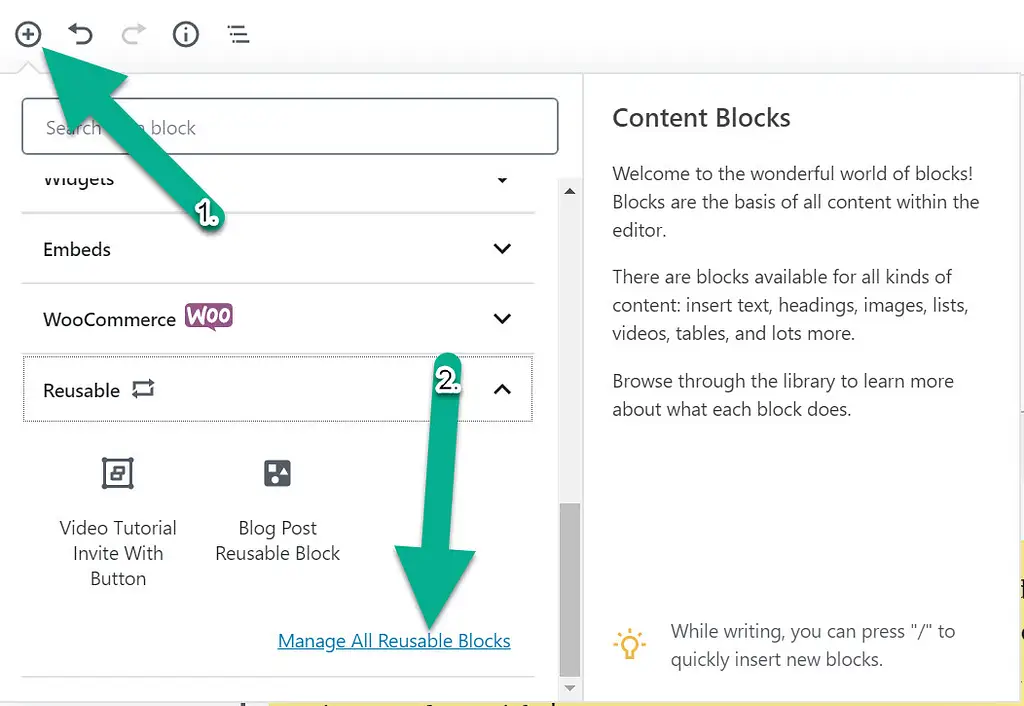Image resolution: width=1024 pixels, height=706 pixels.
Task: Collapse the Reusable blocks section
Action: point(501,389)
